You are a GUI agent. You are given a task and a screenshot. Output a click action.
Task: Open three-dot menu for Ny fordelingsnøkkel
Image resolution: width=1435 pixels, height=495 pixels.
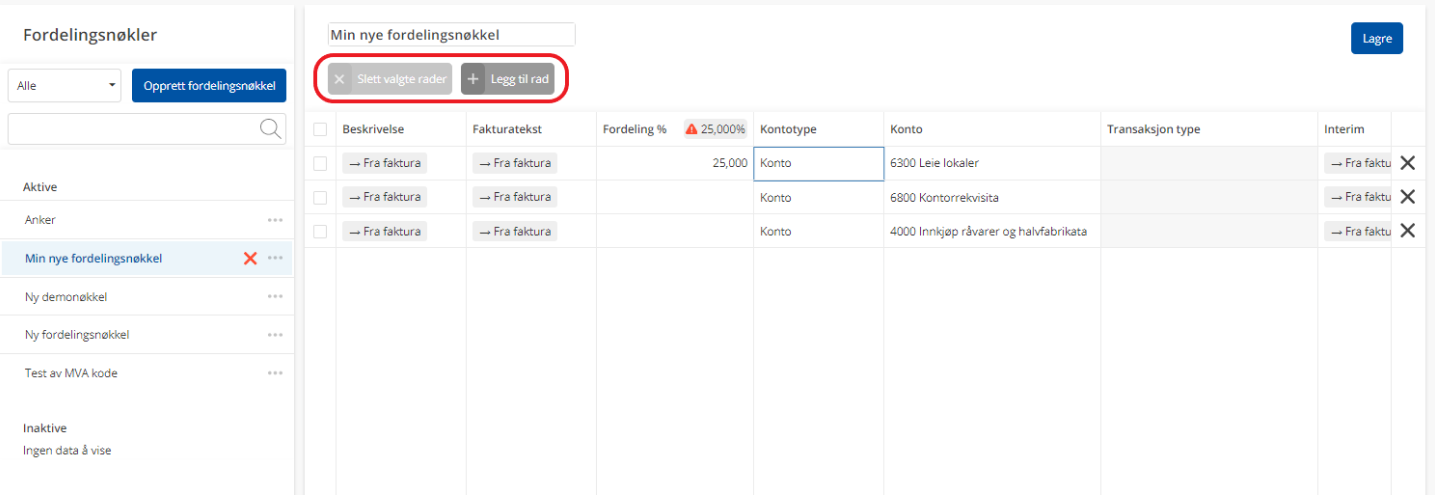pos(275,335)
